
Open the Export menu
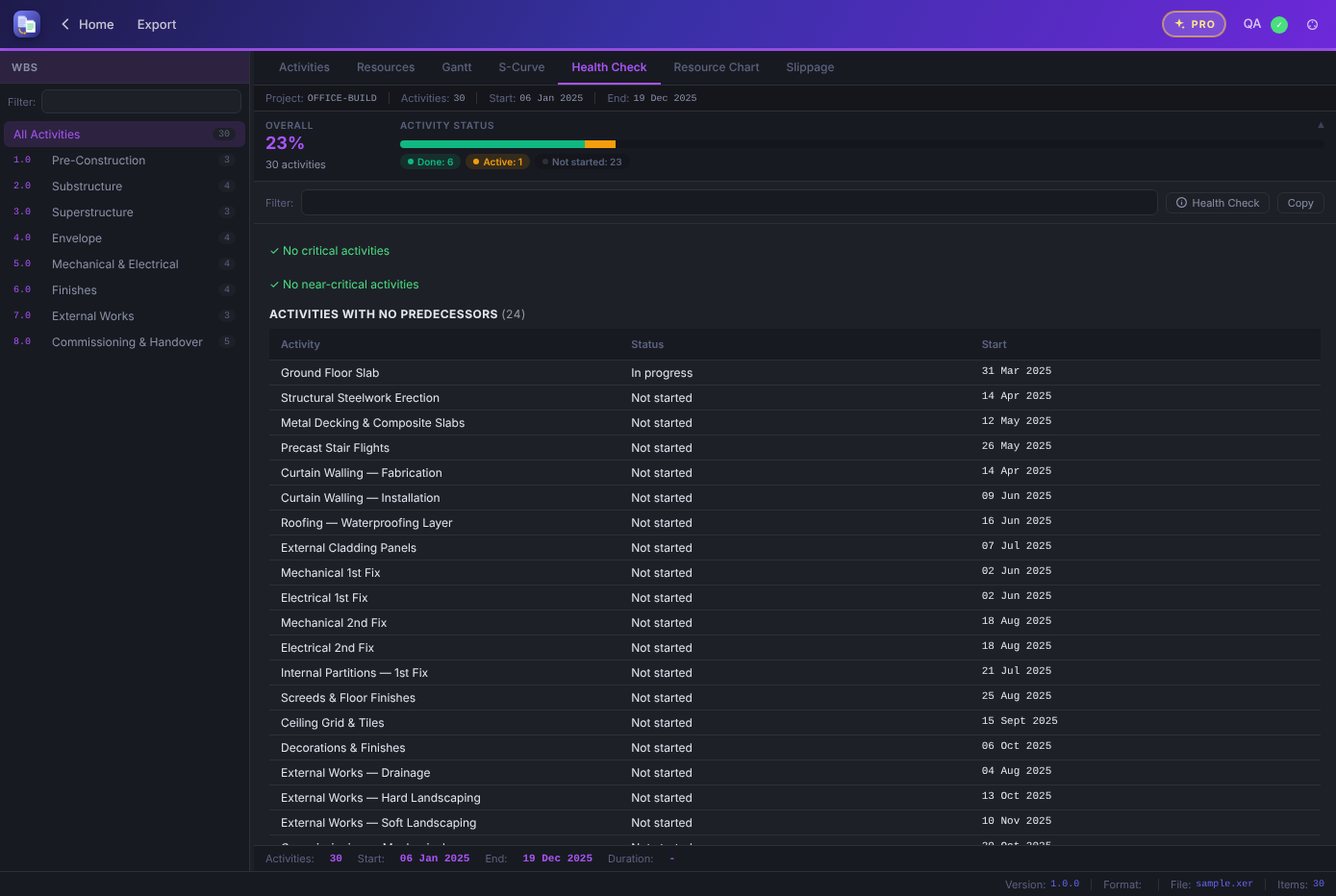tap(157, 24)
